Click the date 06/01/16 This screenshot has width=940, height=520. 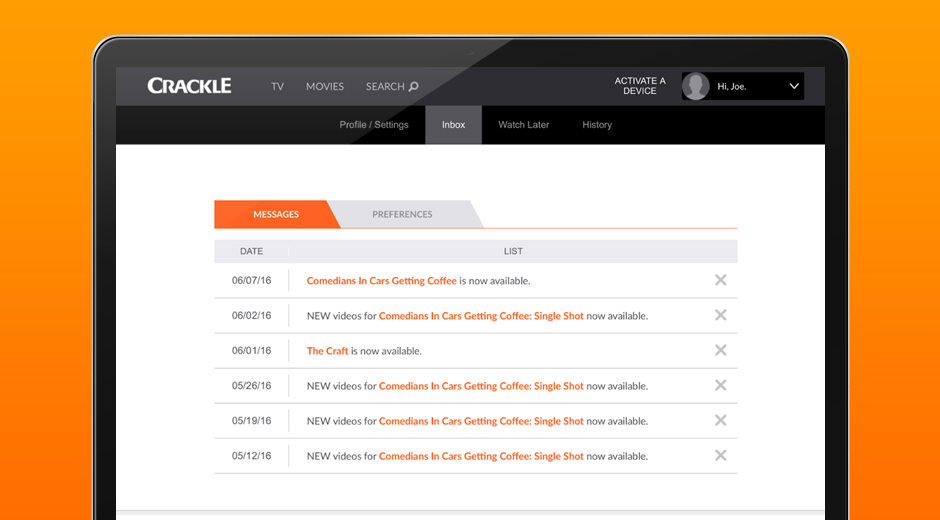point(251,350)
